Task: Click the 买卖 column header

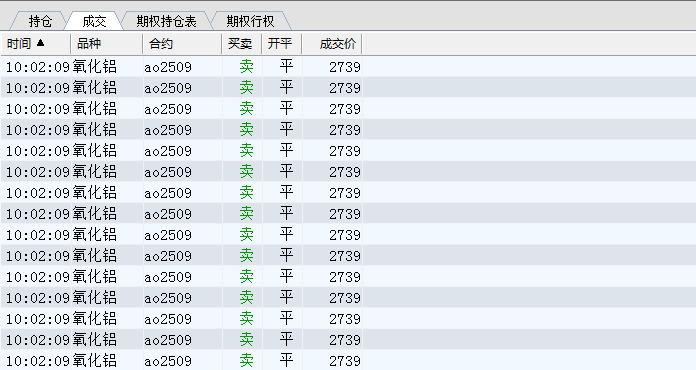Action: click(241, 44)
